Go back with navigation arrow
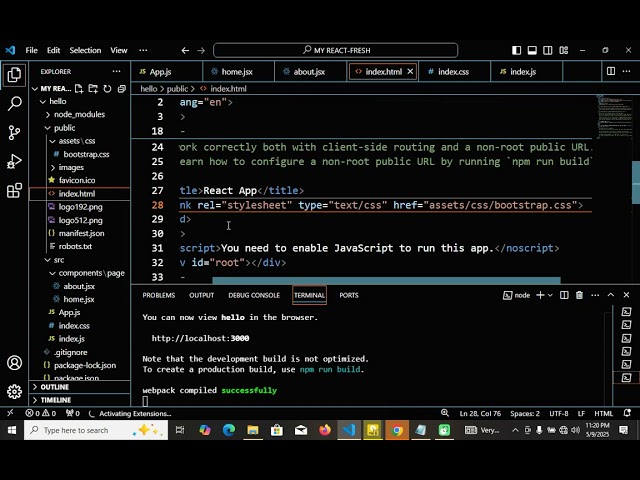Image resolution: width=640 pixels, height=480 pixels. [185, 50]
